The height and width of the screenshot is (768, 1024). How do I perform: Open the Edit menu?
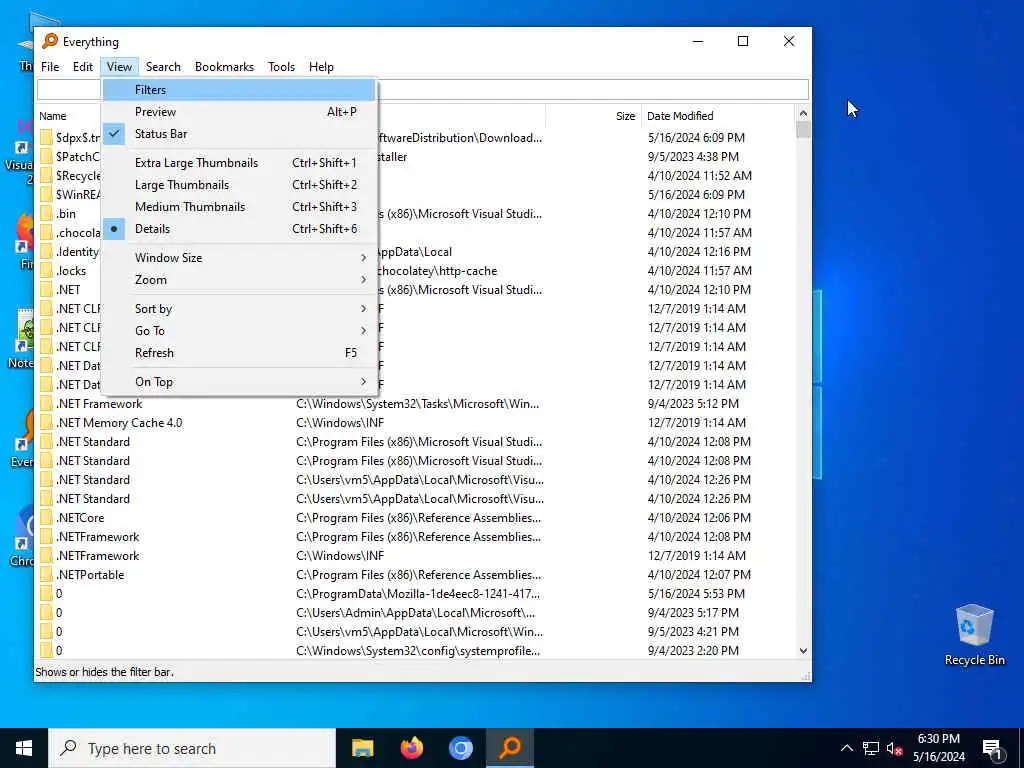tap(83, 67)
